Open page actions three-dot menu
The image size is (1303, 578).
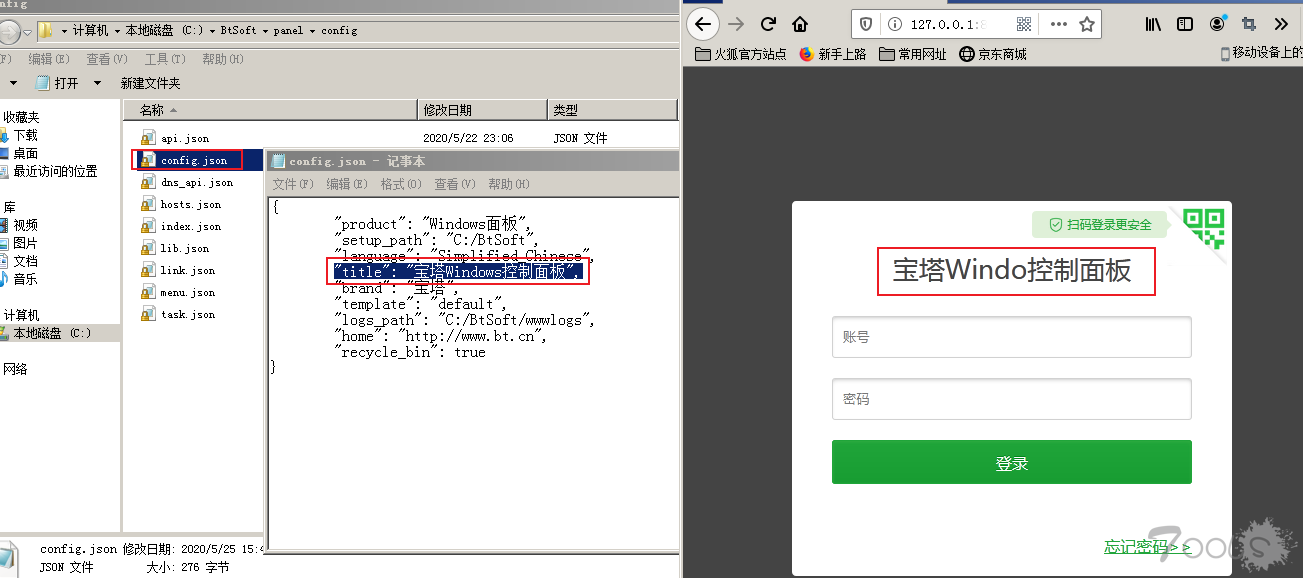[1056, 24]
